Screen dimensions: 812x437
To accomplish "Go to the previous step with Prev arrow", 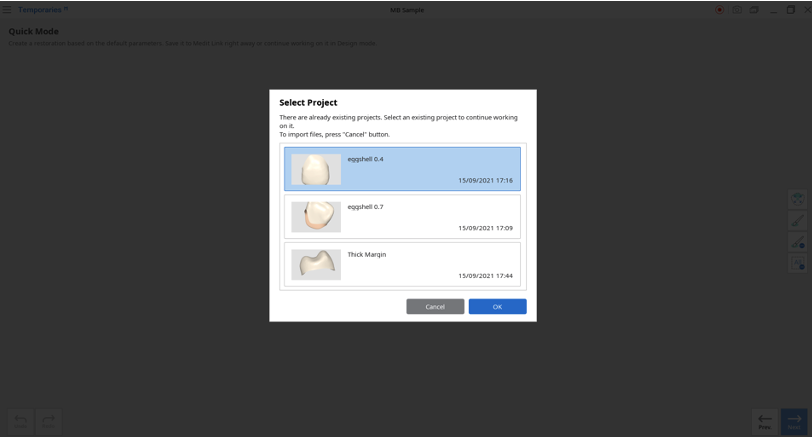I will 765,421.
